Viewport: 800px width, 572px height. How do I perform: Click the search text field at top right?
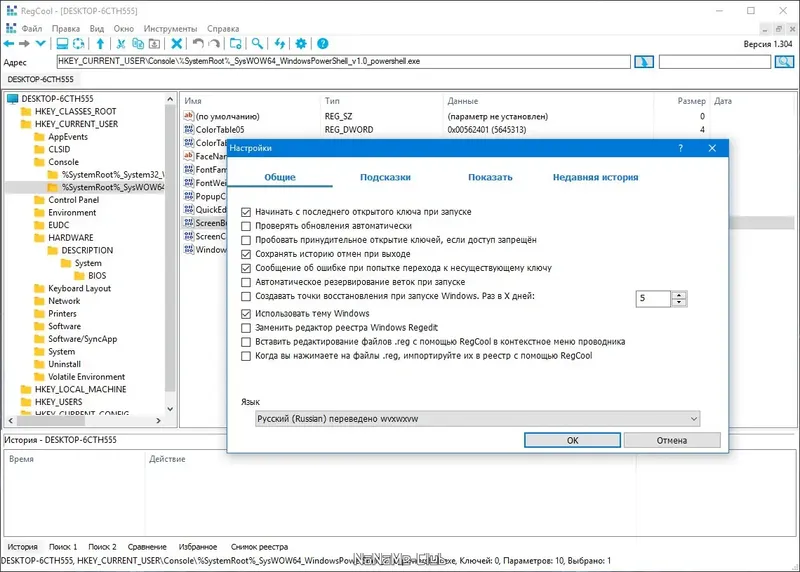click(714, 62)
